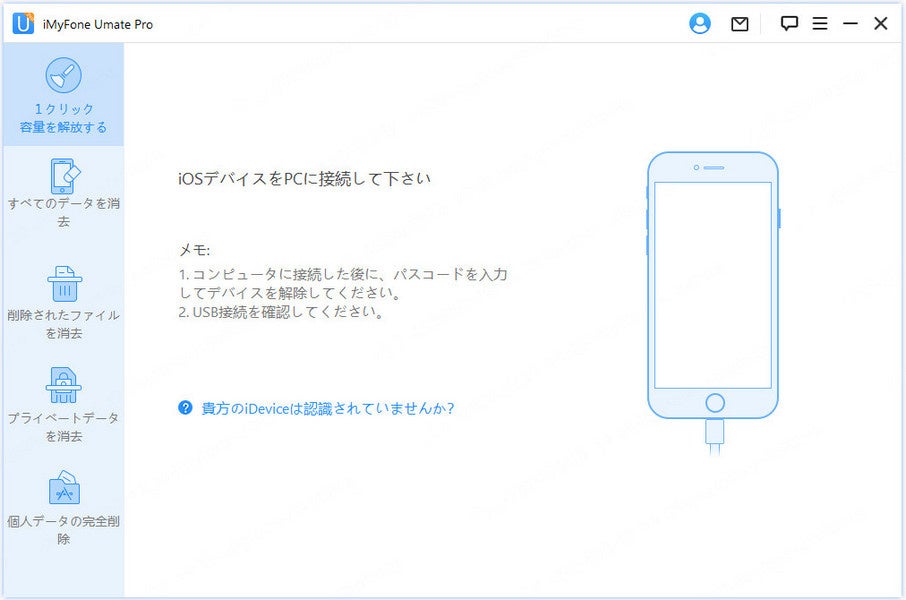Click the 2. USB接続を確認してください note
Viewport: 906px width, 600px height.
(x=280, y=312)
